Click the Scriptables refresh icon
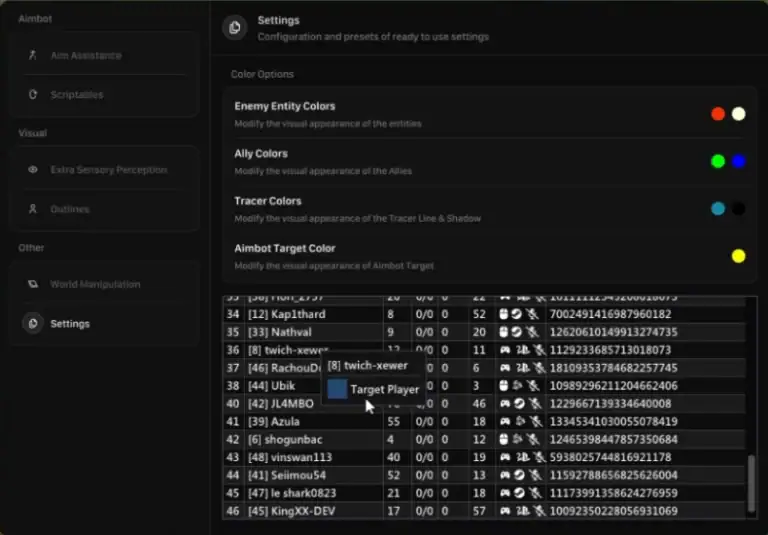This screenshot has width=768, height=535. coord(32,95)
